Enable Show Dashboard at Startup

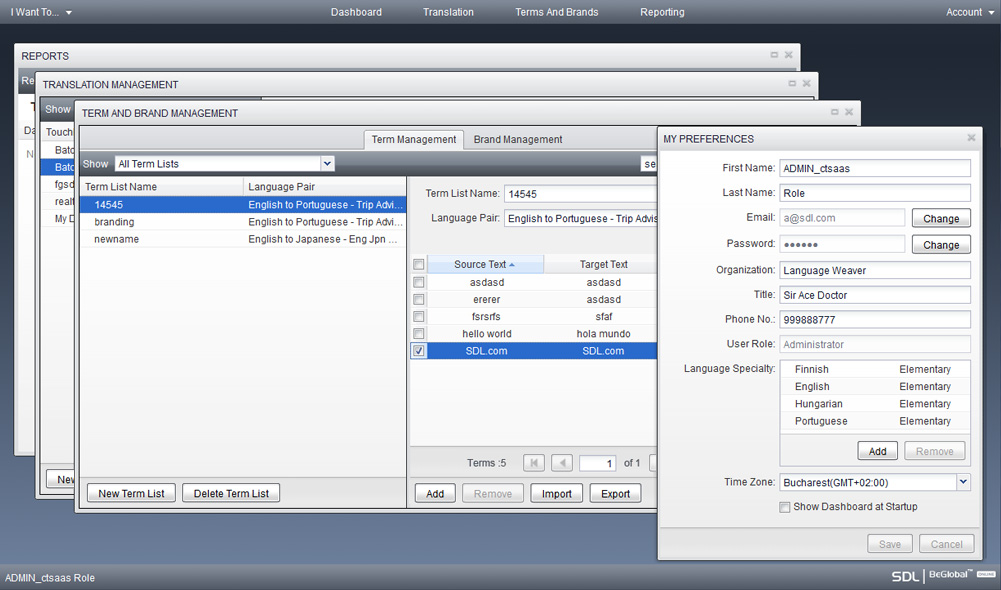point(785,507)
